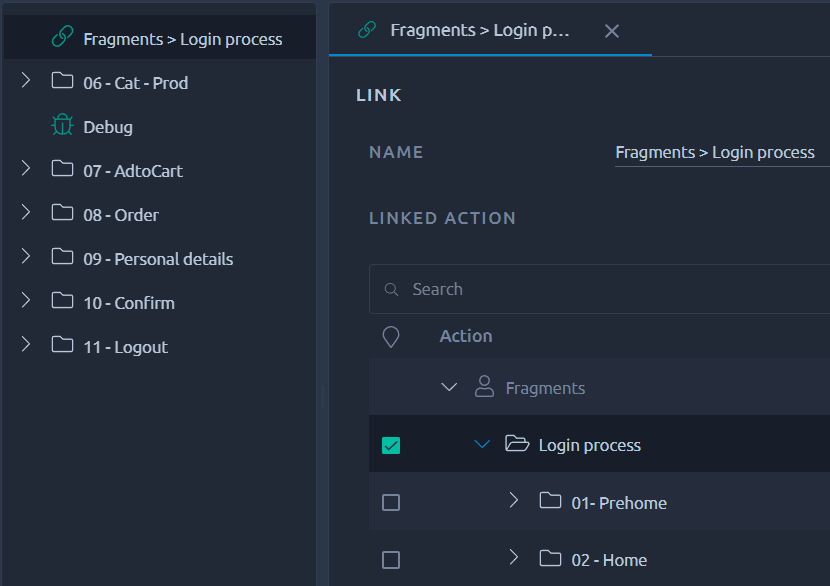Expand the 07 - AdtoCart folder

(25, 168)
